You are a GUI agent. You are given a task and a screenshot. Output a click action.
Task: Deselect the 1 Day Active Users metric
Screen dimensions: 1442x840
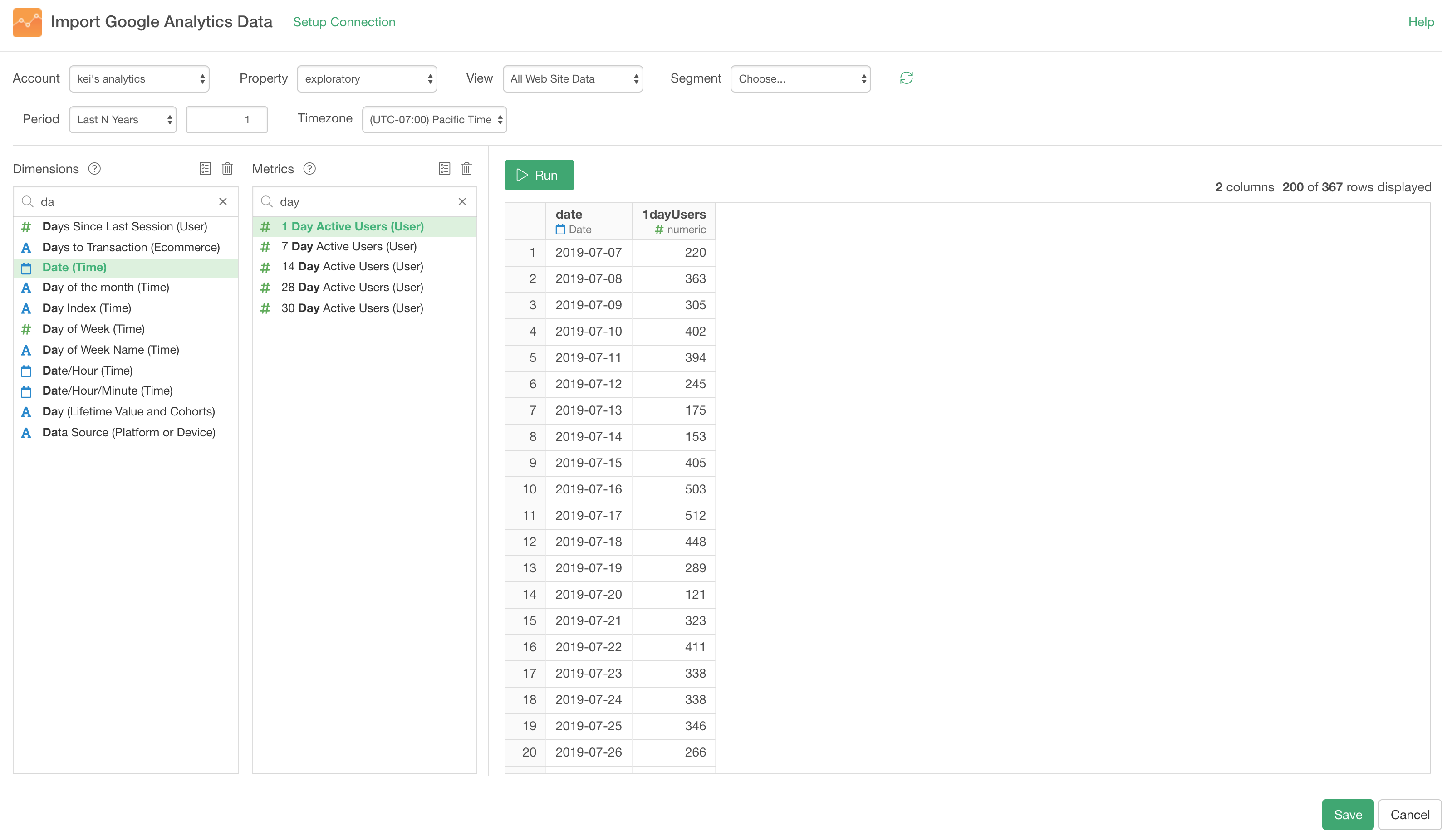pyautogui.click(x=365, y=226)
